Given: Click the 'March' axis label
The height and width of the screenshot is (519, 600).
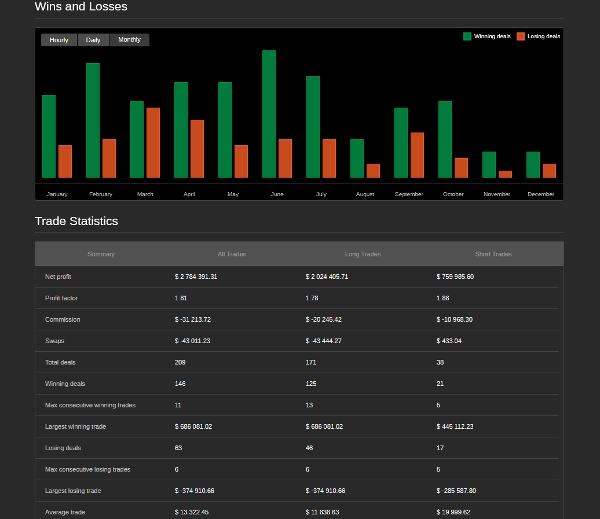Looking at the screenshot, I should [x=145, y=194].
